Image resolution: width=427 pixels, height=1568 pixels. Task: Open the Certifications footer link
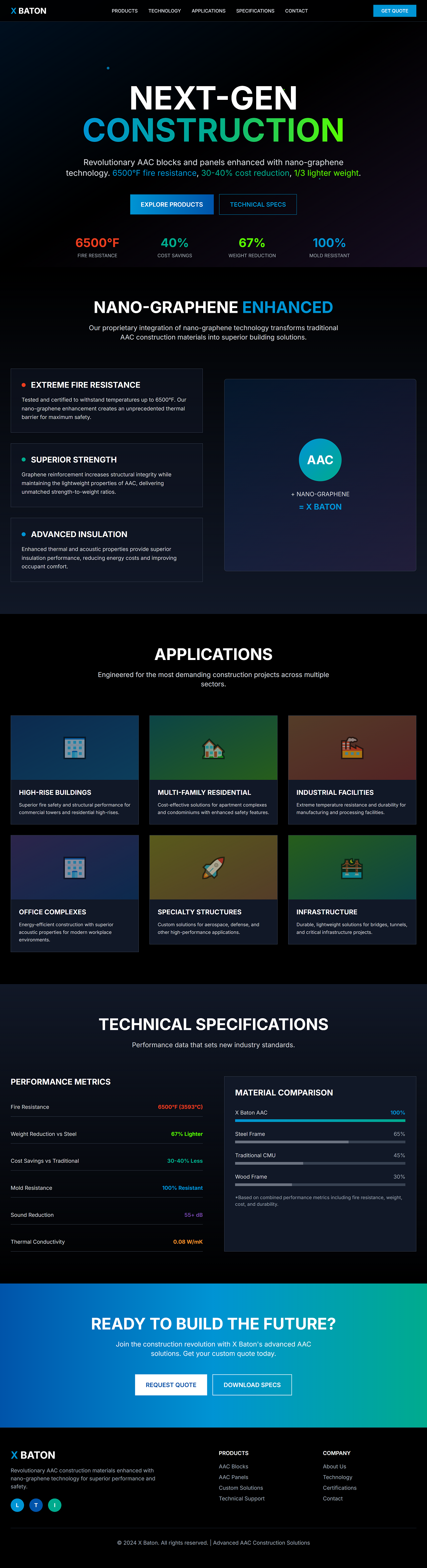pos(340,1488)
